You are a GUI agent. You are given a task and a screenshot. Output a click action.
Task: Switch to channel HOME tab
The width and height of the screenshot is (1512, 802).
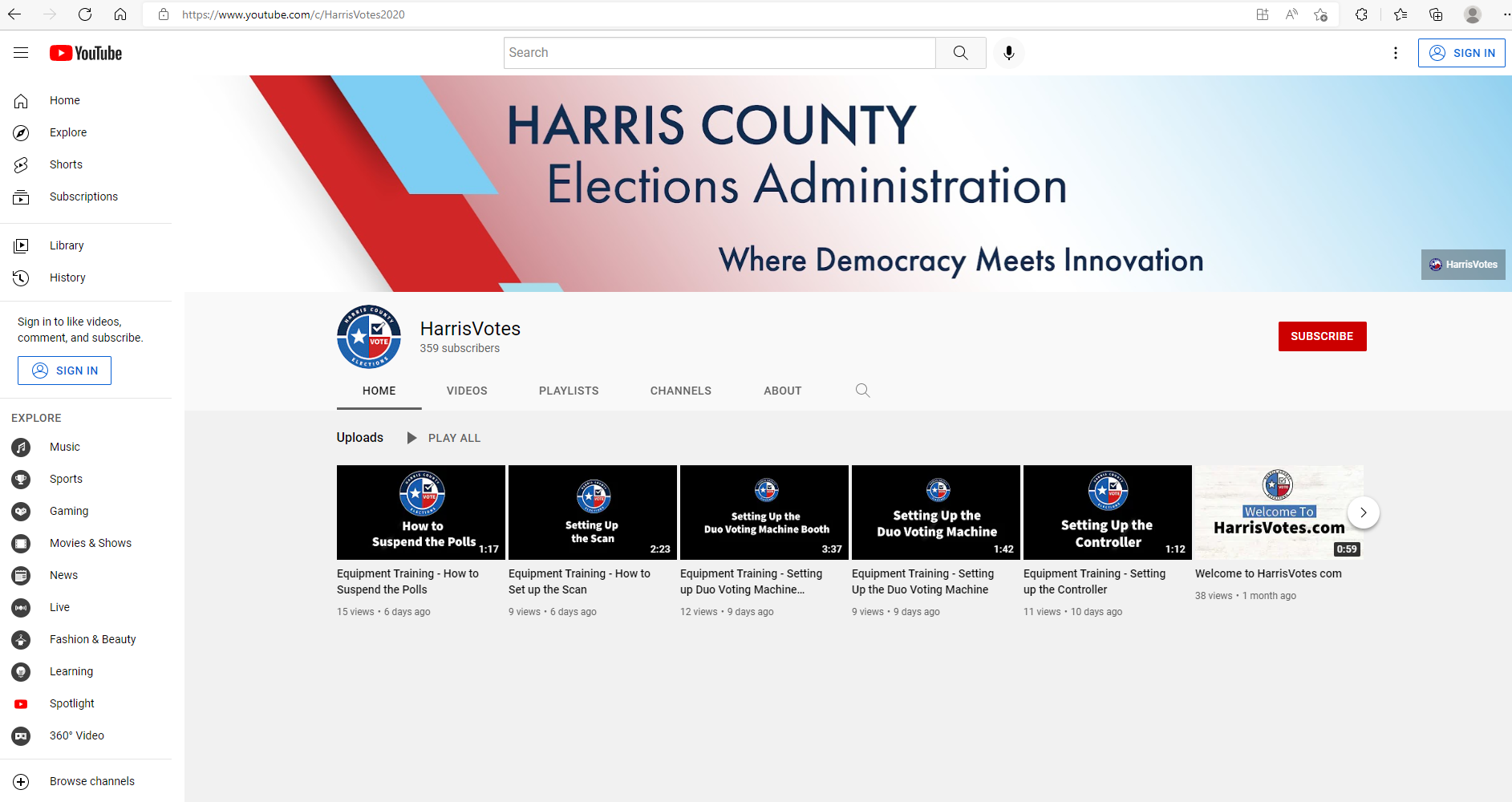click(379, 391)
